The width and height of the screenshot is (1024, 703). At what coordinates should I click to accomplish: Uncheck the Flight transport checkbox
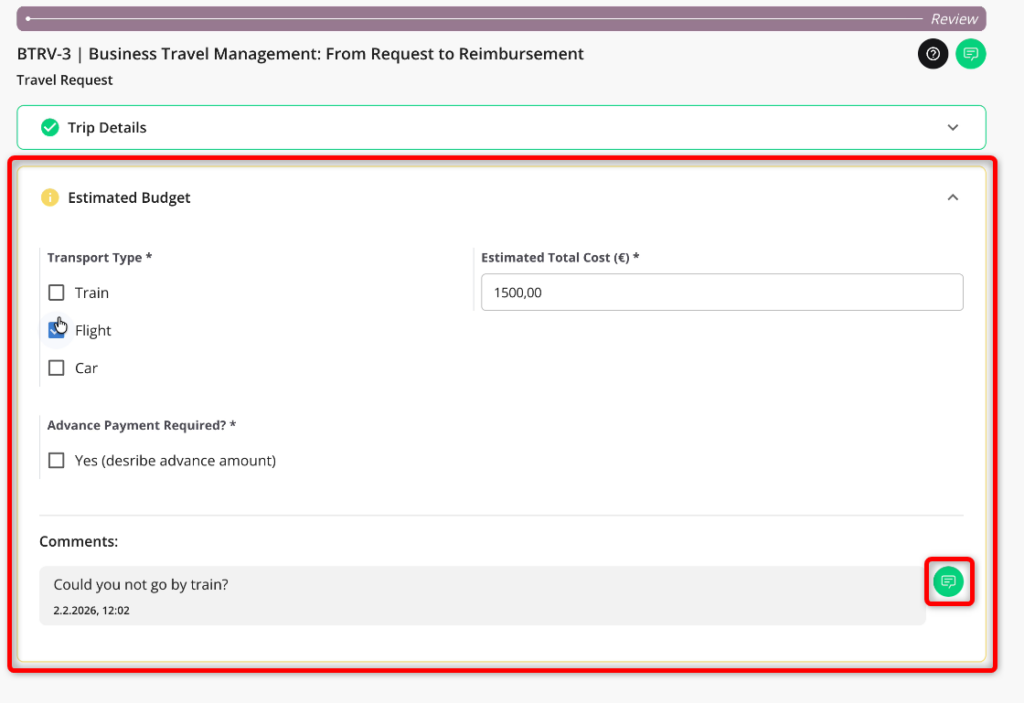(x=57, y=330)
